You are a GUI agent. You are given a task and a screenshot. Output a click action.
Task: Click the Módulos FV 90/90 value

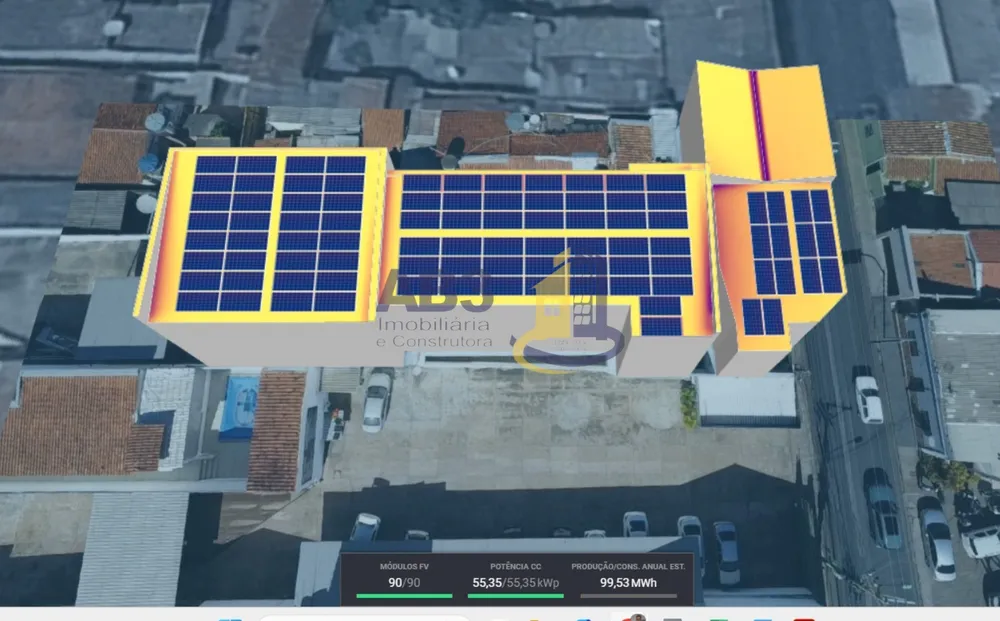click(404, 583)
